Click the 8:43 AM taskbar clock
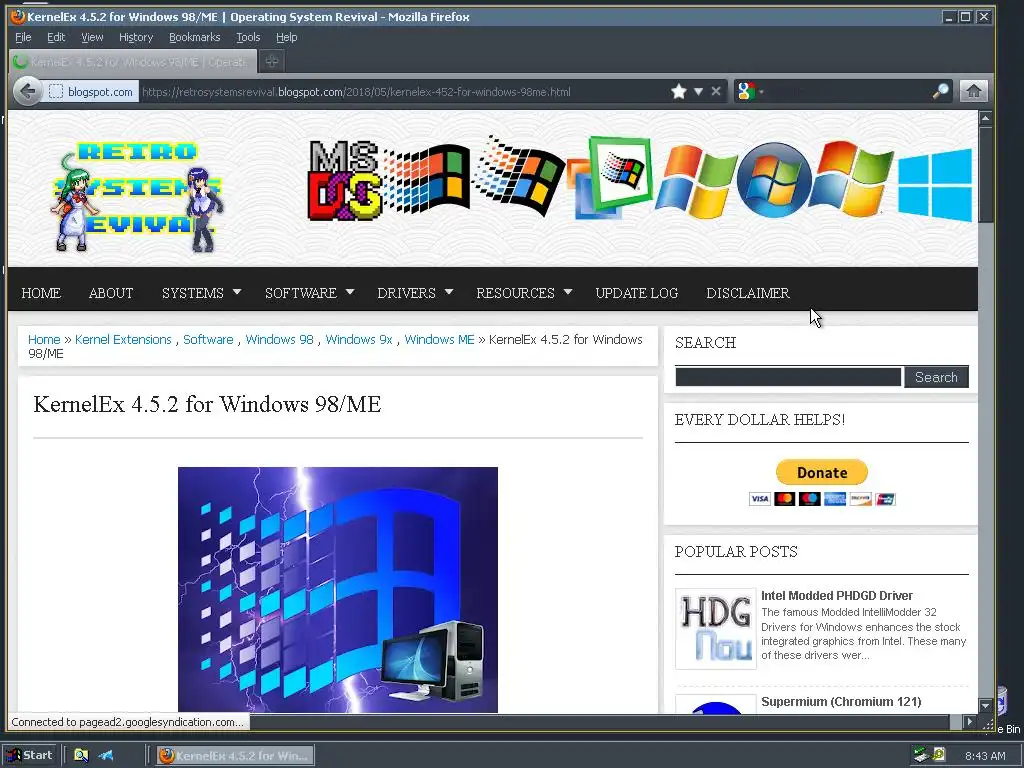Screen dimensions: 1024x768 (985, 756)
